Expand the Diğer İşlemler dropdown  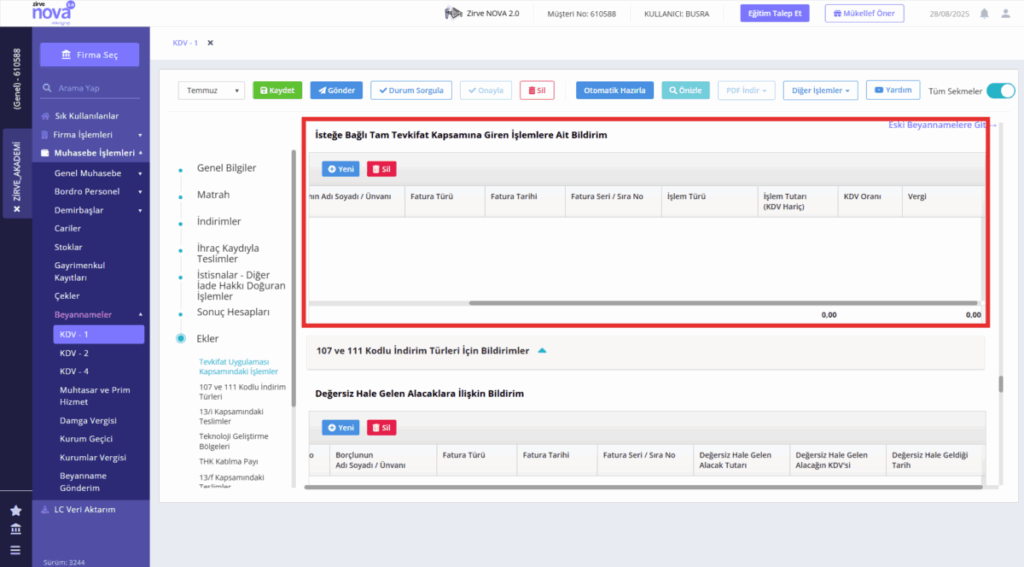point(820,90)
